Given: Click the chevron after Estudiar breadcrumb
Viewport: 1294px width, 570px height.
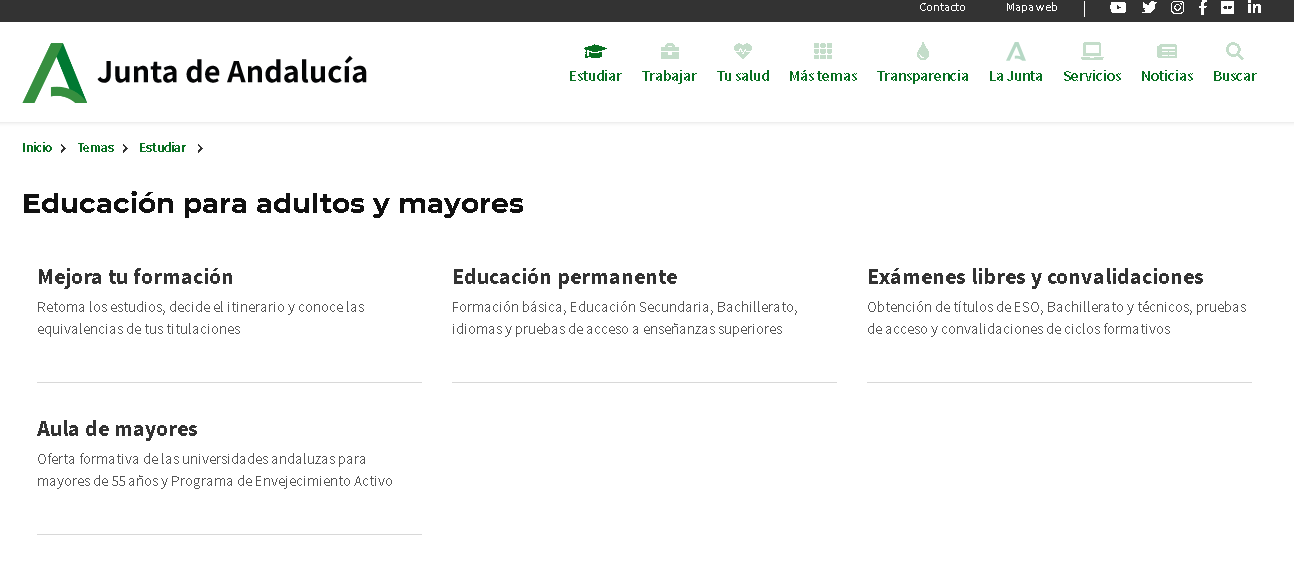Looking at the screenshot, I should tap(200, 148).
